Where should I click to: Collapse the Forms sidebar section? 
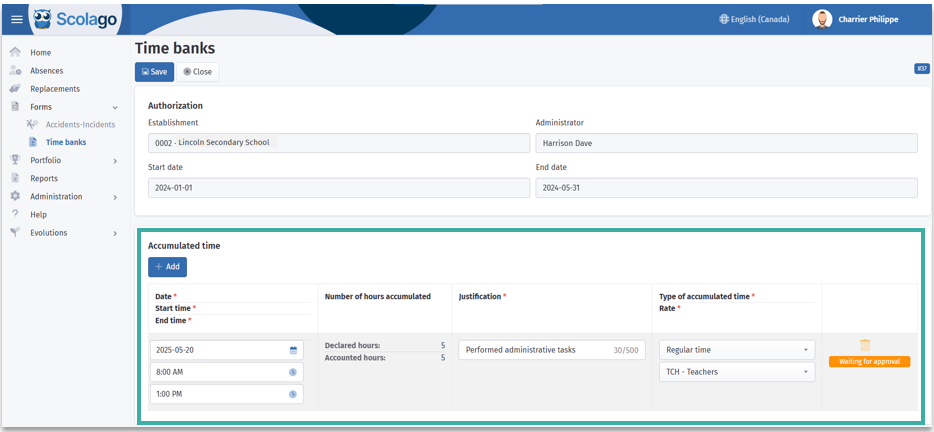click(x=115, y=107)
